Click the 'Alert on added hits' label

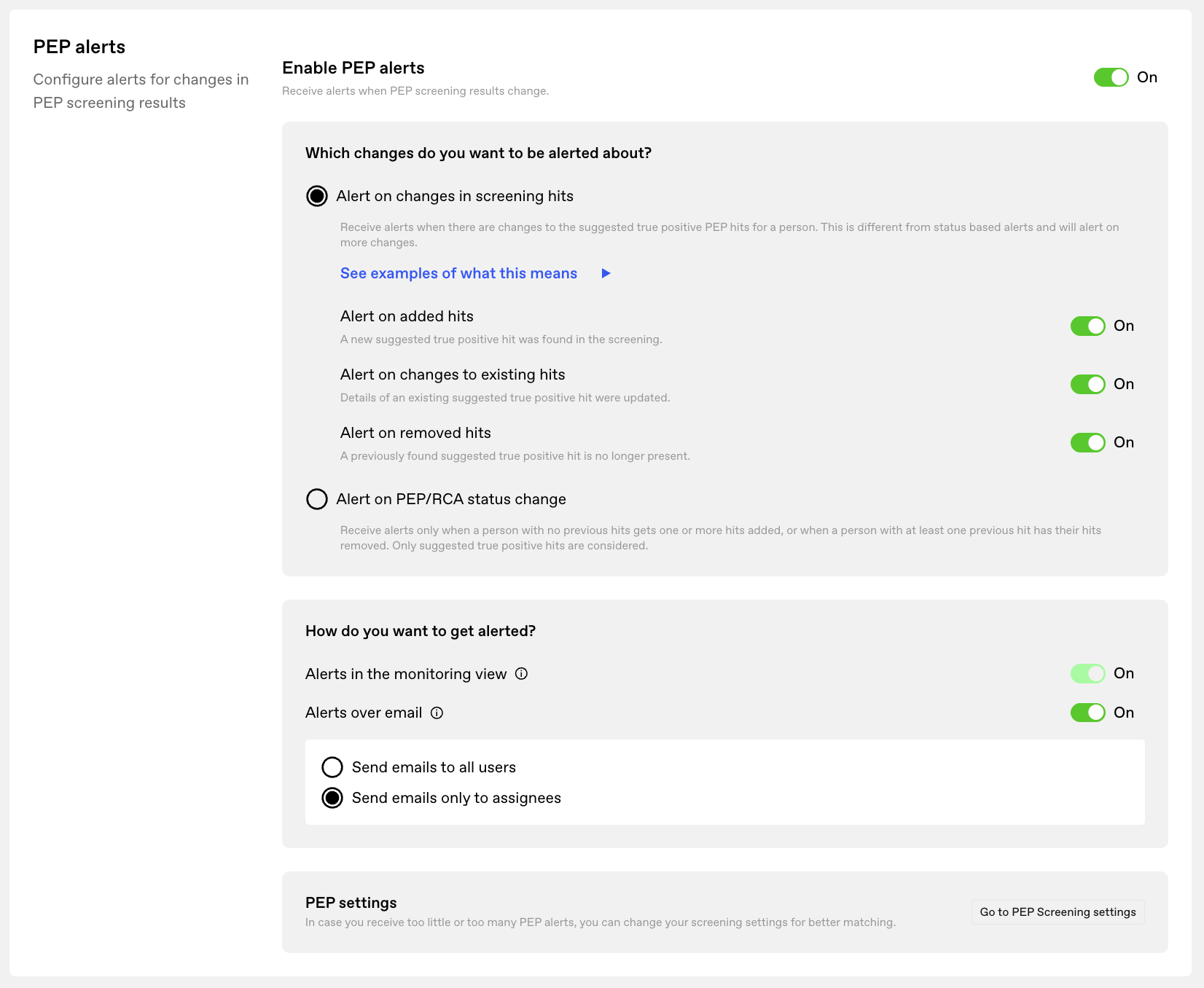[407, 316]
